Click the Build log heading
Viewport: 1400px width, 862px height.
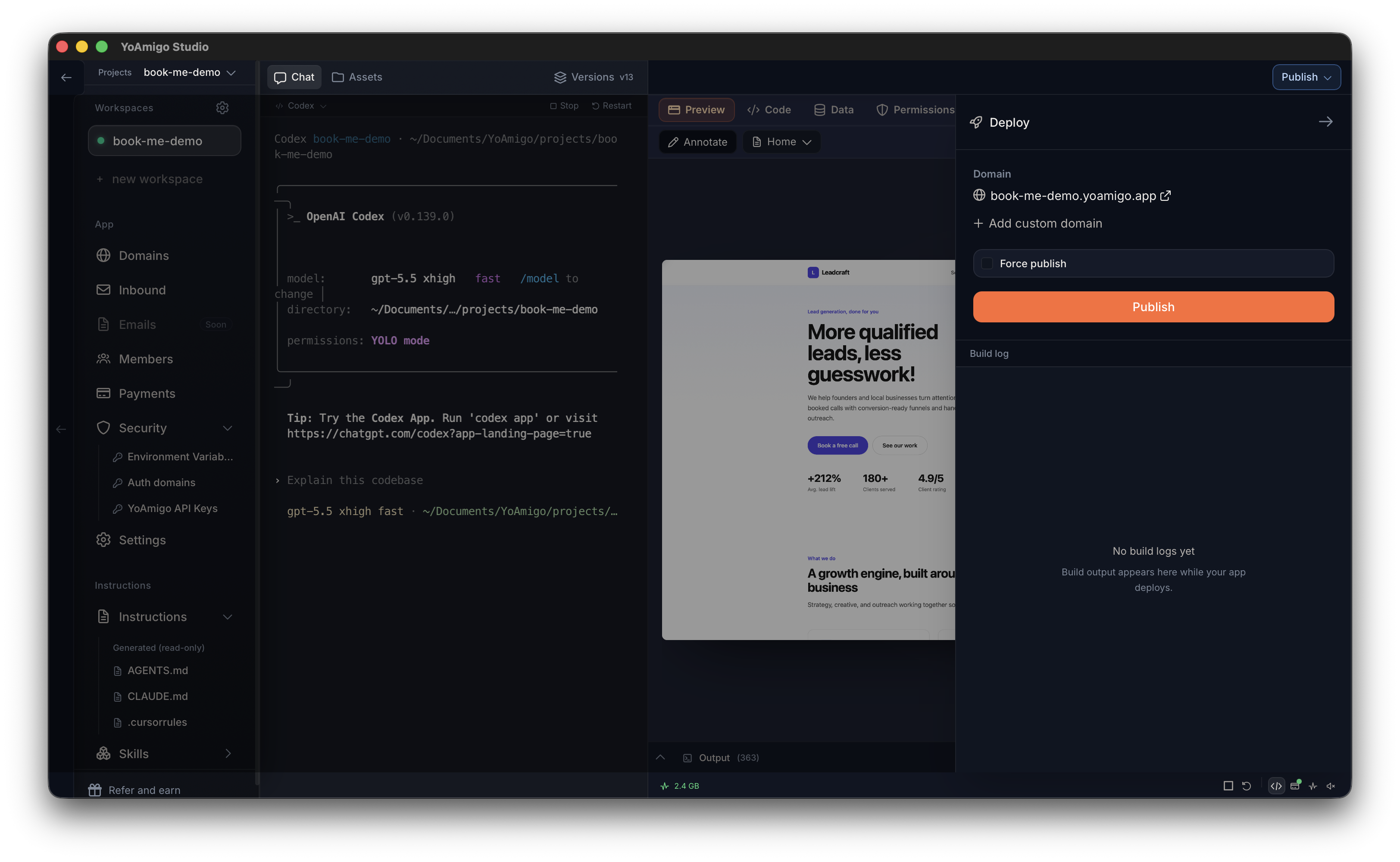coord(989,353)
